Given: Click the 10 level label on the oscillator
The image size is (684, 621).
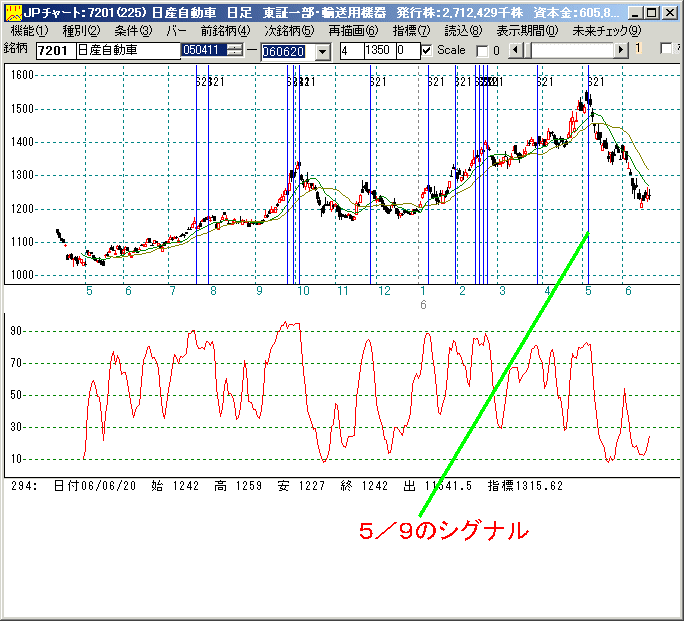Looking at the screenshot, I should (x=16, y=459).
